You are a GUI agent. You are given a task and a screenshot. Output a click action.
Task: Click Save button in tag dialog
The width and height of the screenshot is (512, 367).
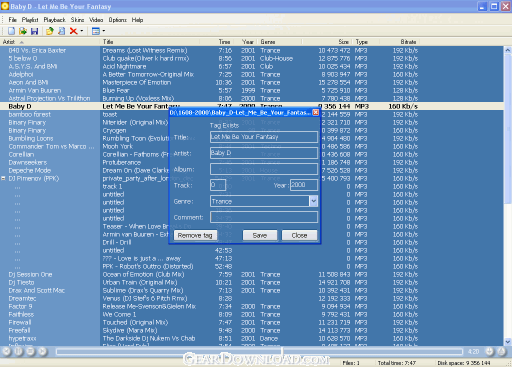click(260, 235)
